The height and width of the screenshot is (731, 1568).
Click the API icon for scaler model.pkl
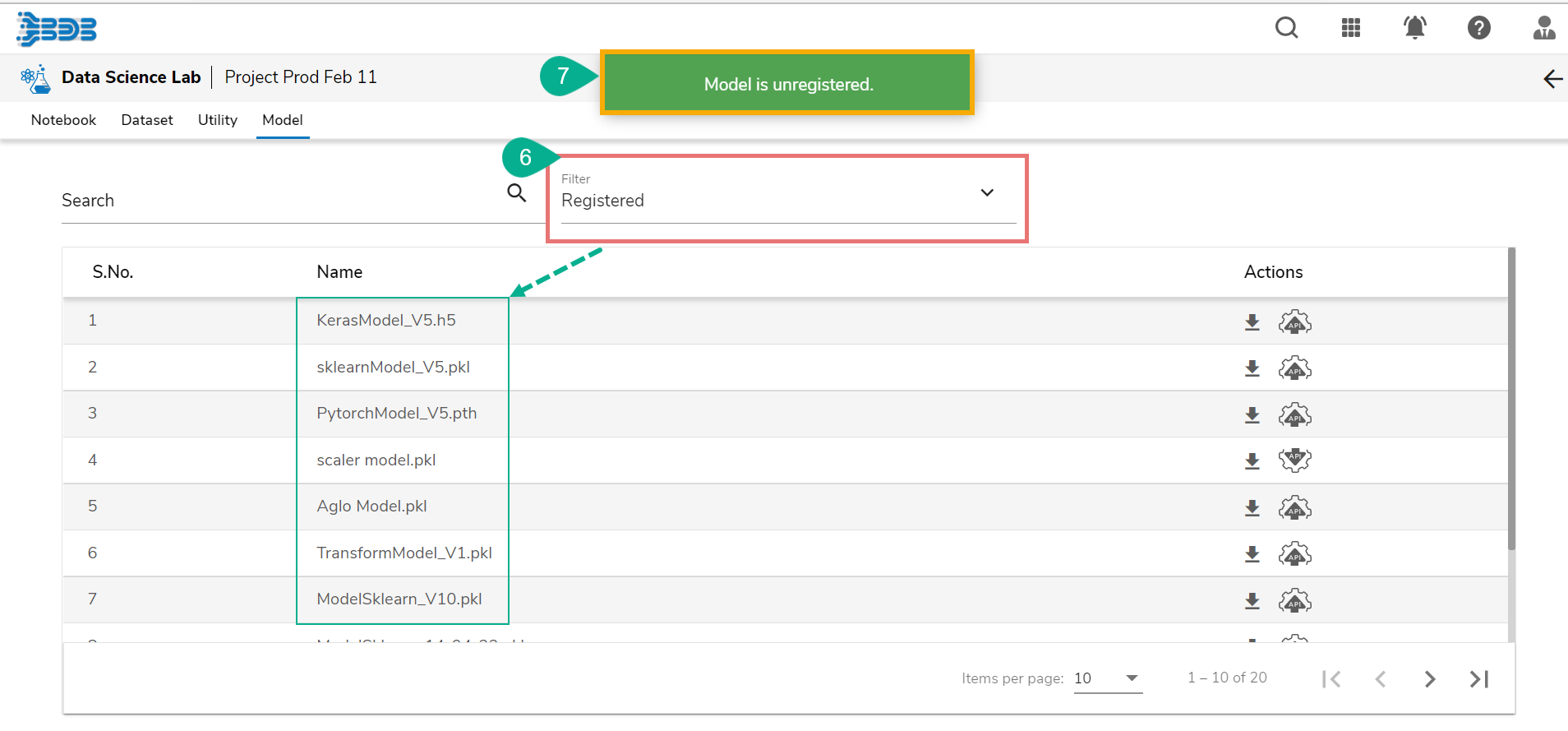click(x=1294, y=460)
